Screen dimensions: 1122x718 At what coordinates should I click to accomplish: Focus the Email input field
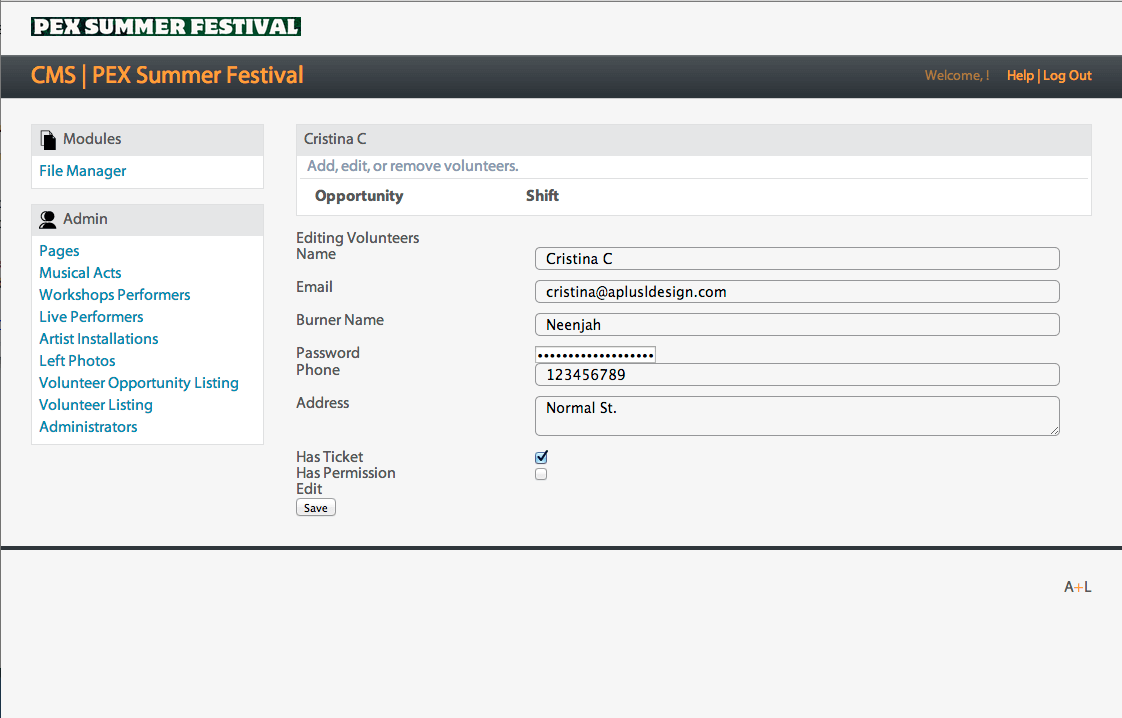[796, 292]
